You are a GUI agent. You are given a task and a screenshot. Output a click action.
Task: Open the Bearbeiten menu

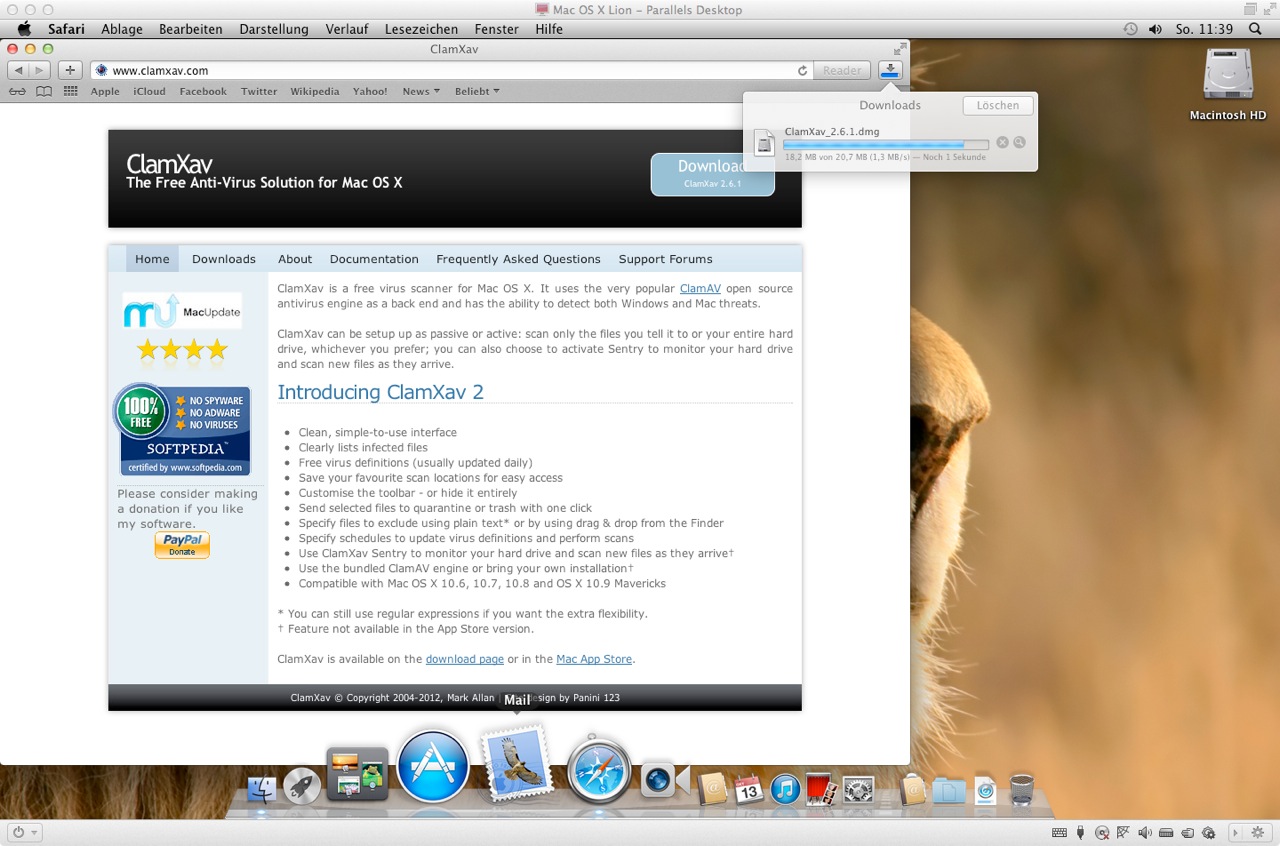pyautogui.click(x=190, y=29)
